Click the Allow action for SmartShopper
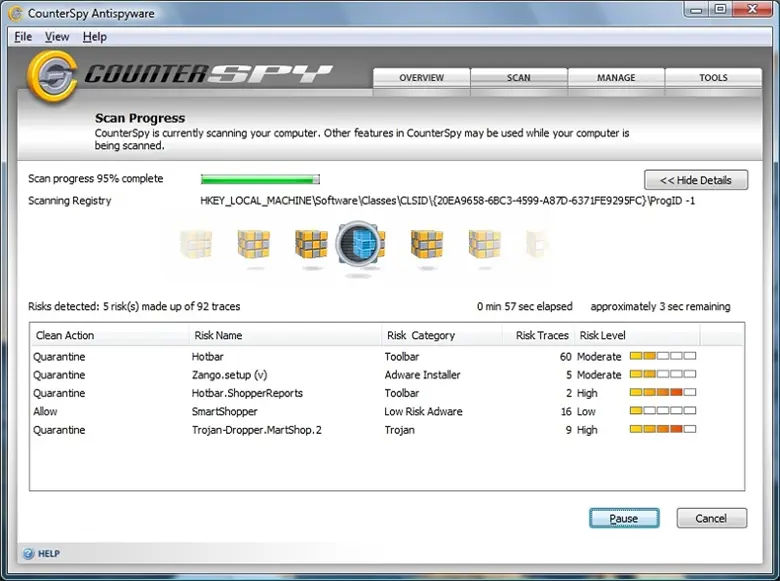 tap(45, 411)
